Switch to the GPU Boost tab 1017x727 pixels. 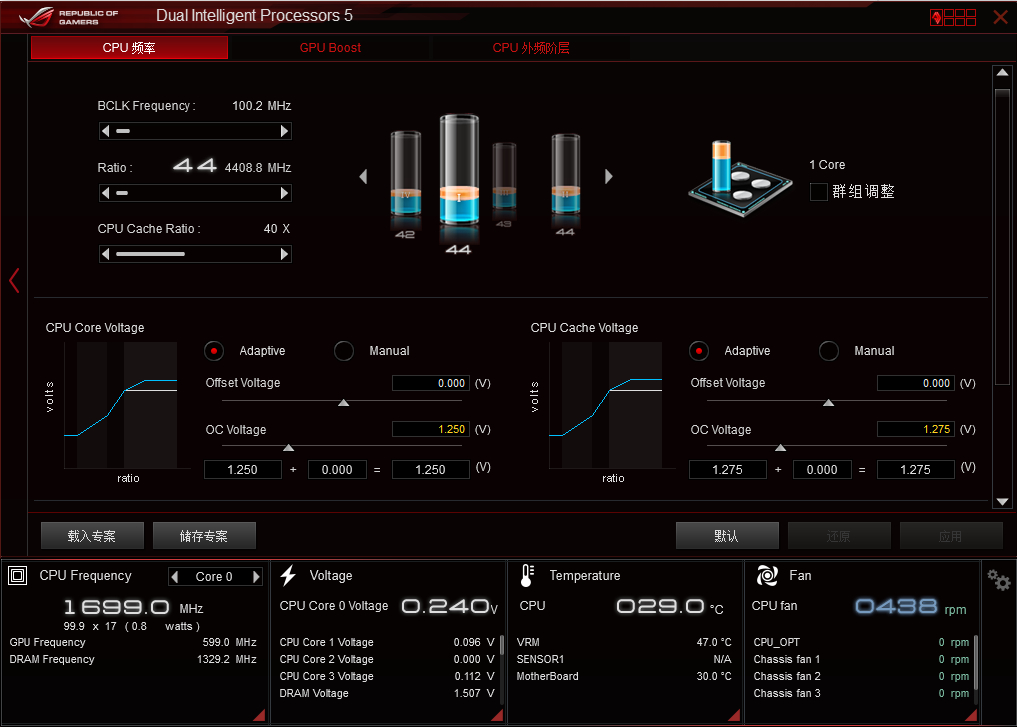click(330, 47)
